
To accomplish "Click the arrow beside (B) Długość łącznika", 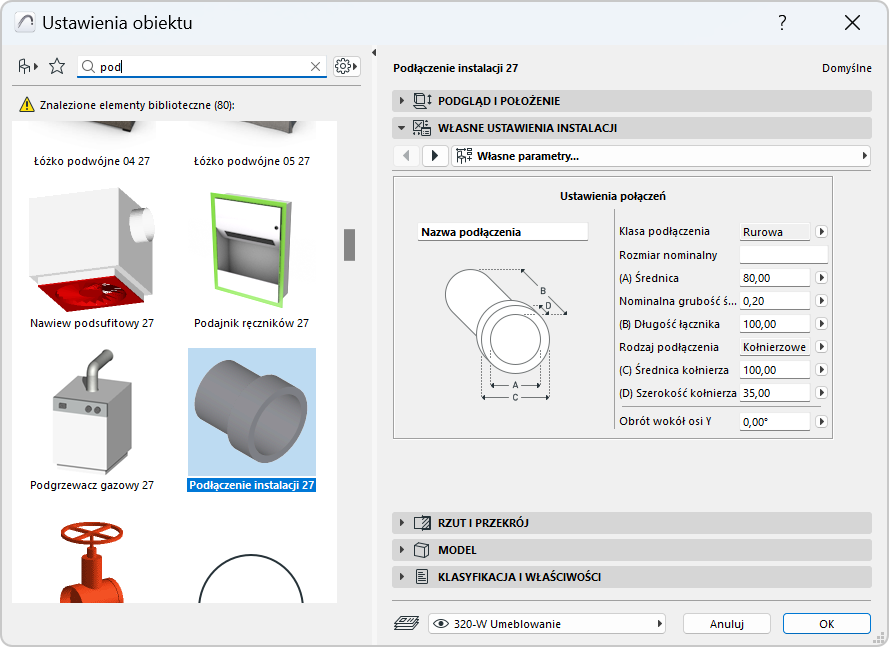I will pyautogui.click(x=821, y=324).
